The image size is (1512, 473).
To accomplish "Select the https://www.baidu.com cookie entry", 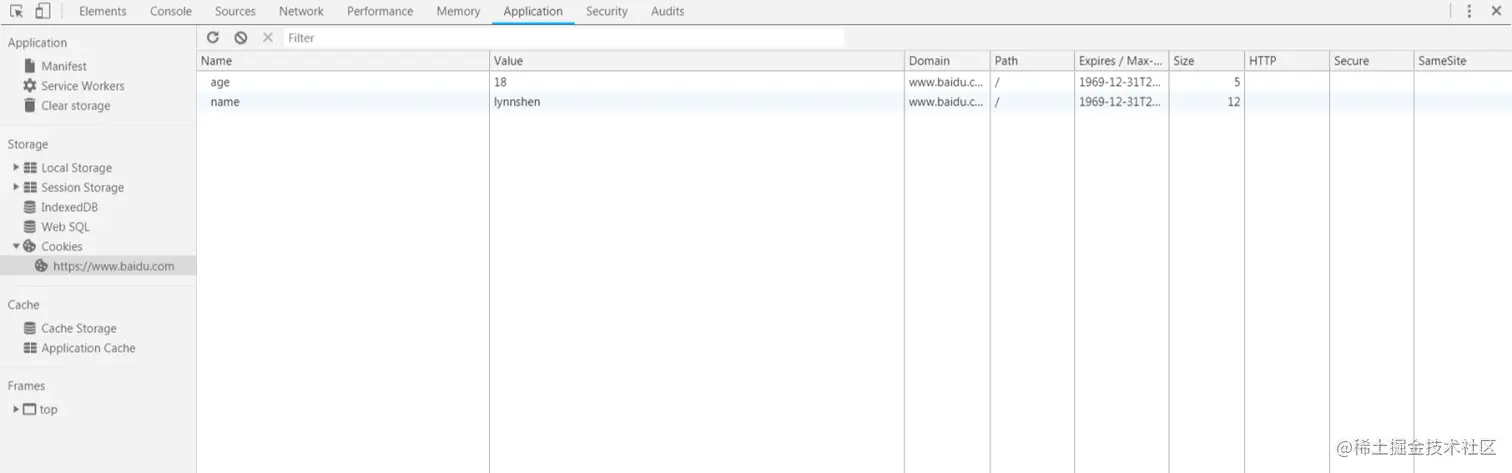I will pyautogui.click(x=98, y=266).
